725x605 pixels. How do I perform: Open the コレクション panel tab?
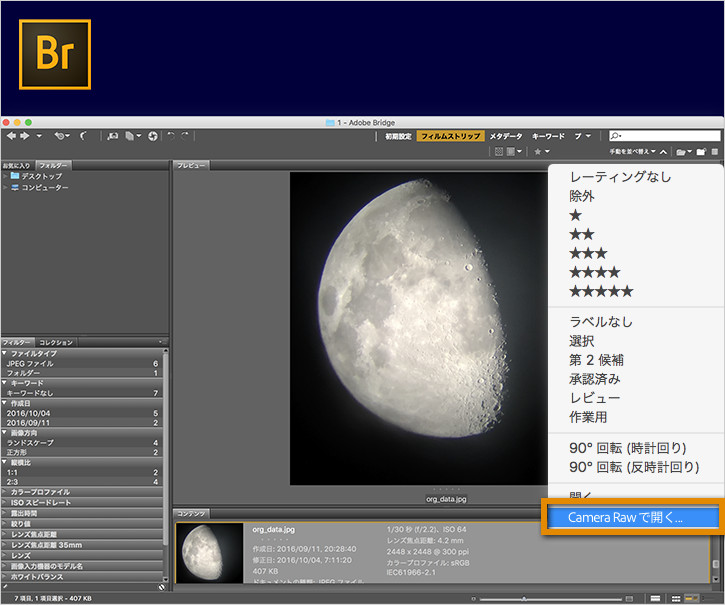click(x=56, y=343)
